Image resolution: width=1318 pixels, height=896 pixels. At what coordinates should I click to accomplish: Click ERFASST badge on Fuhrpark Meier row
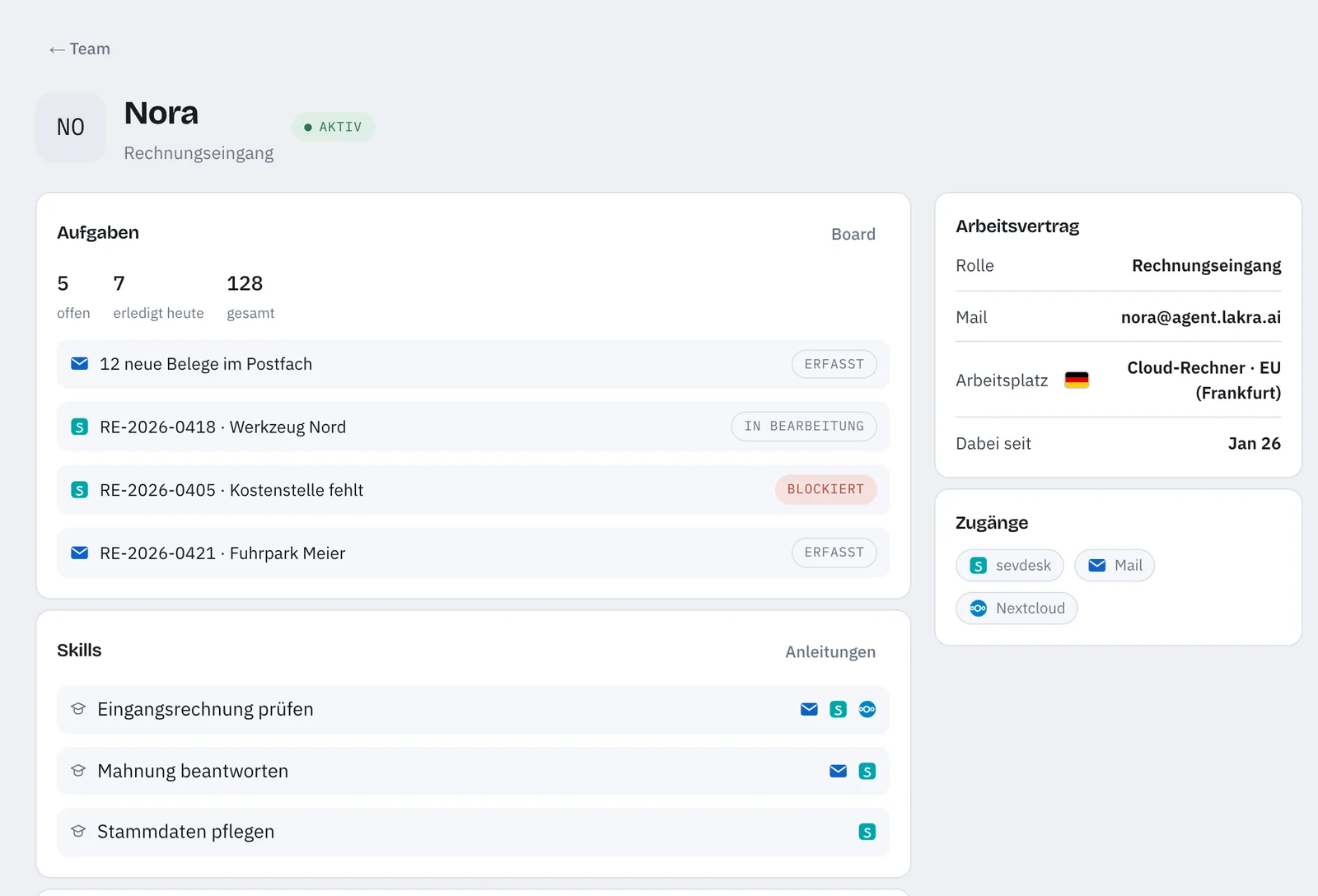coord(834,553)
